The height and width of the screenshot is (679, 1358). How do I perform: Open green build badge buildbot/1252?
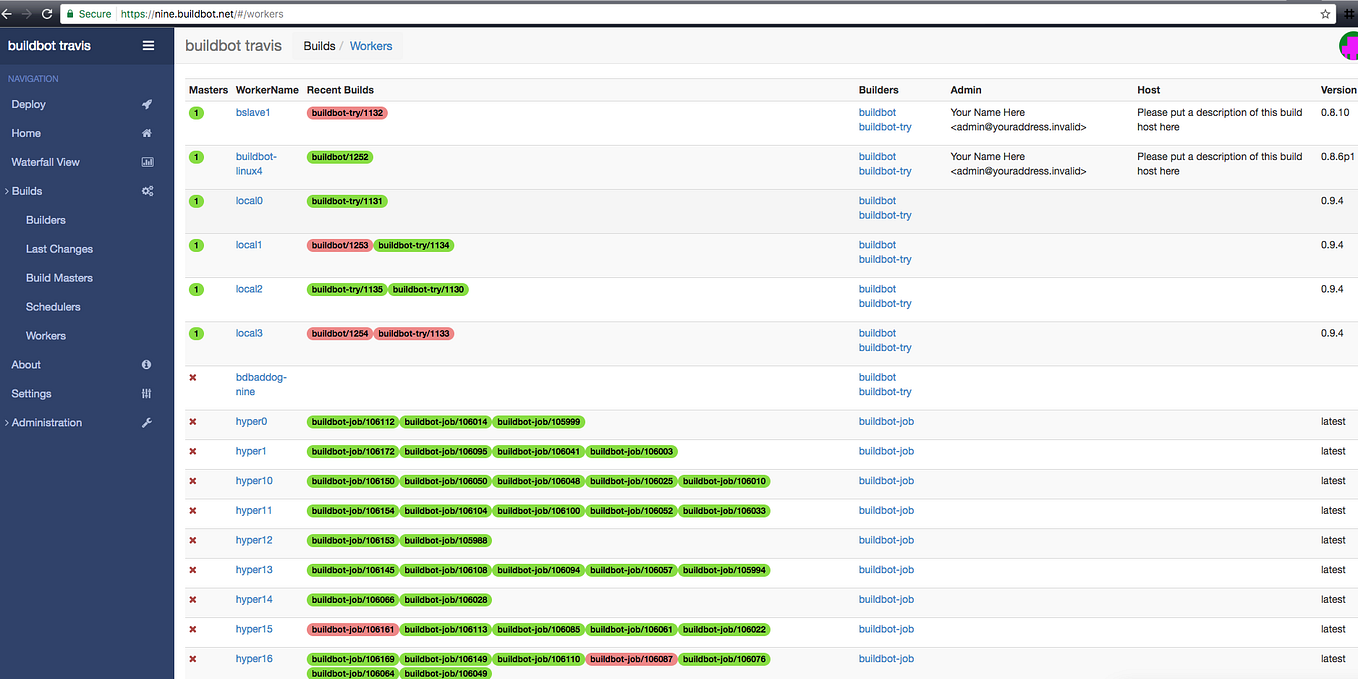tap(340, 157)
